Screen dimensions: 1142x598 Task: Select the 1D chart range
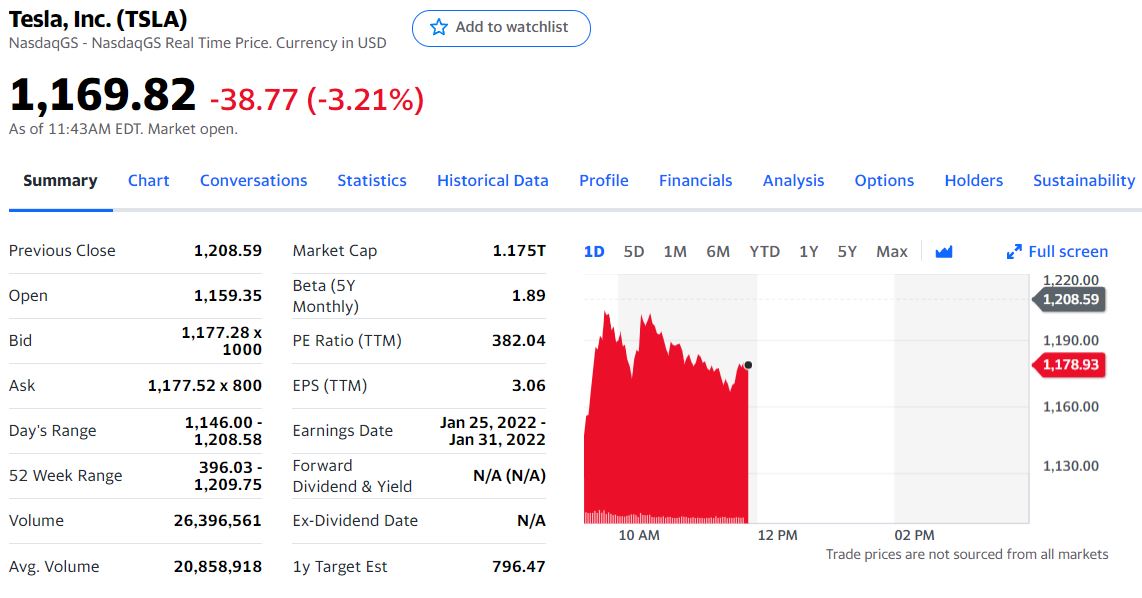tap(594, 252)
